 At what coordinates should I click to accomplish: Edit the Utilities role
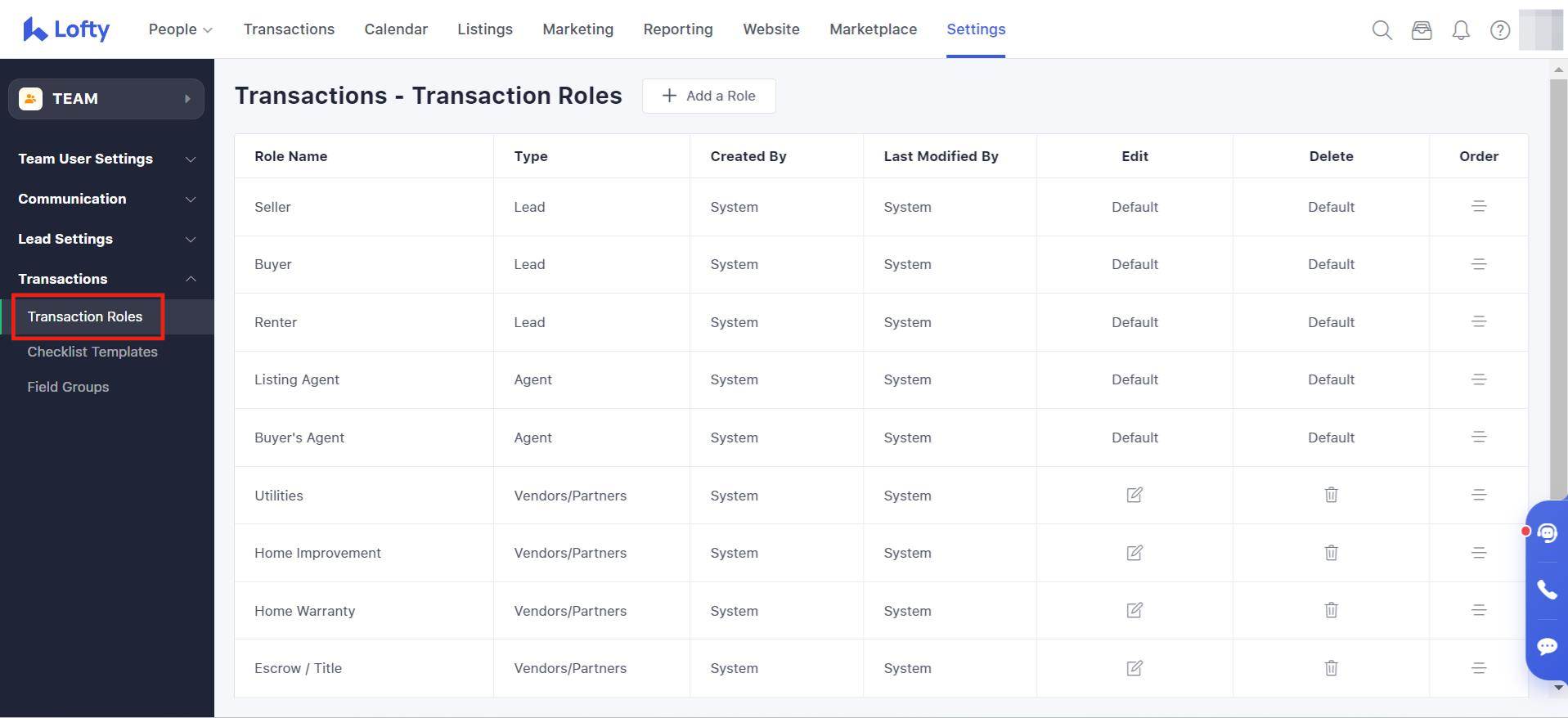(1134, 495)
